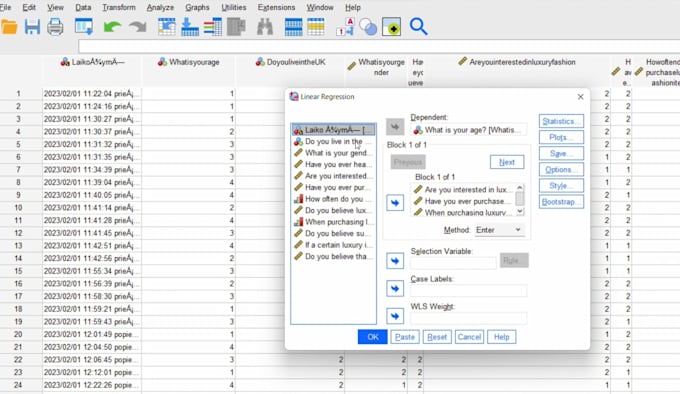
Task: Click the arrow button for Independents block
Action: click(395, 202)
